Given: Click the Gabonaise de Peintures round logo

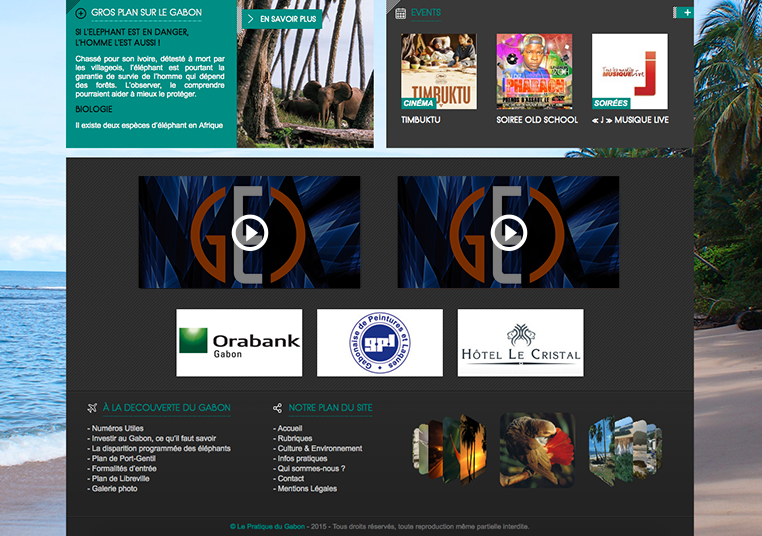Looking at the screenshot, I should (379, 343).
